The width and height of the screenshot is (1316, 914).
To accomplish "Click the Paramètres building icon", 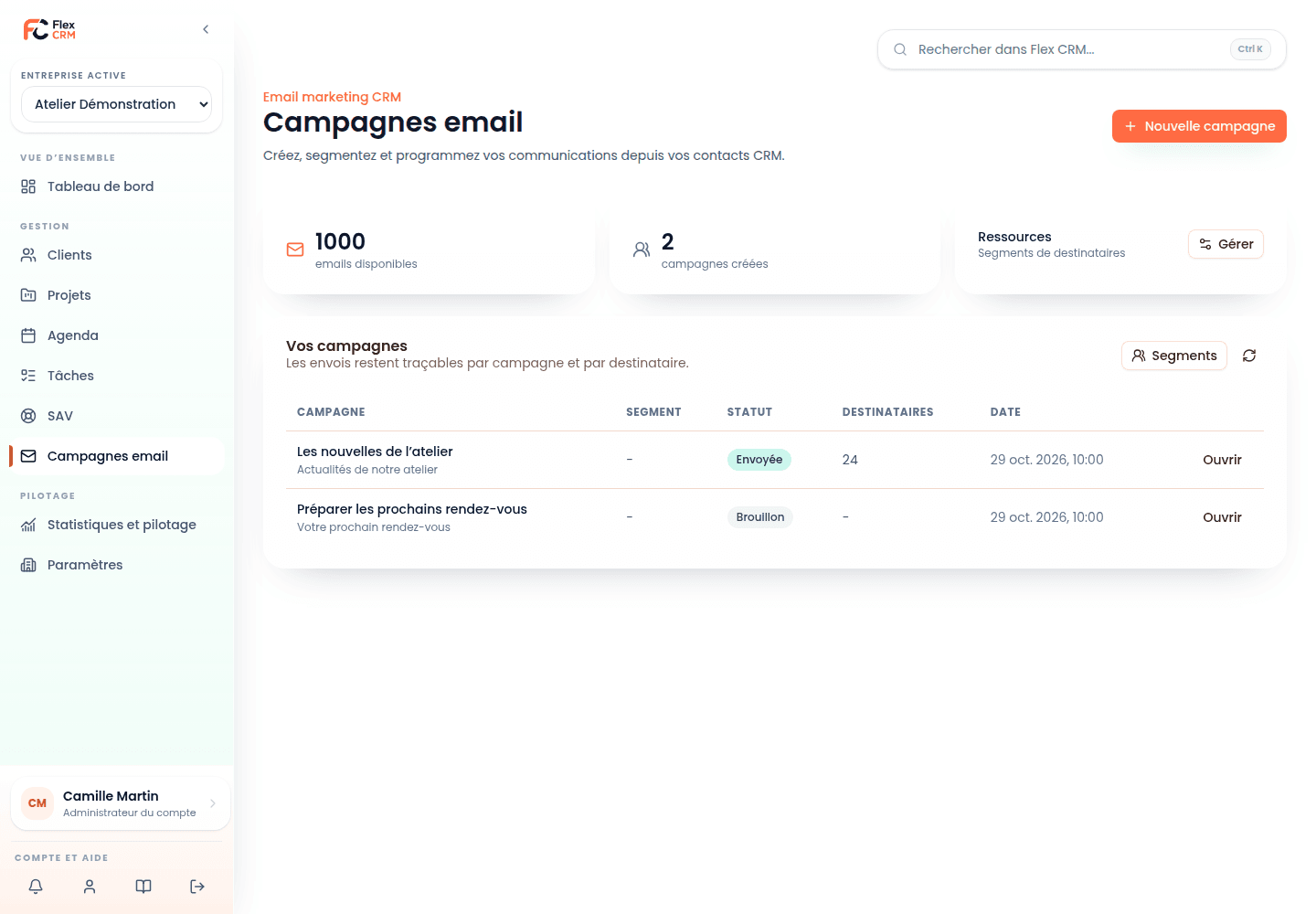I will pyautogui.click(x=28, y=565).
